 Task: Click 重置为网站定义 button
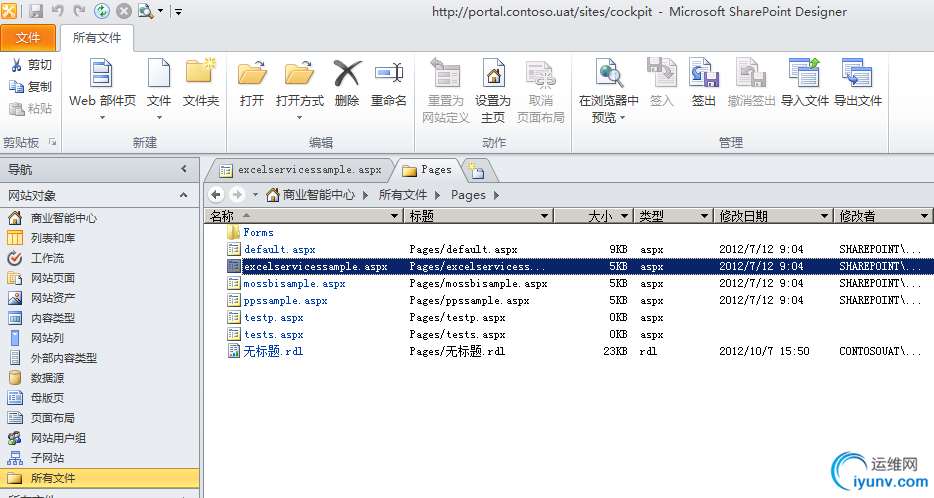point(446,91)
